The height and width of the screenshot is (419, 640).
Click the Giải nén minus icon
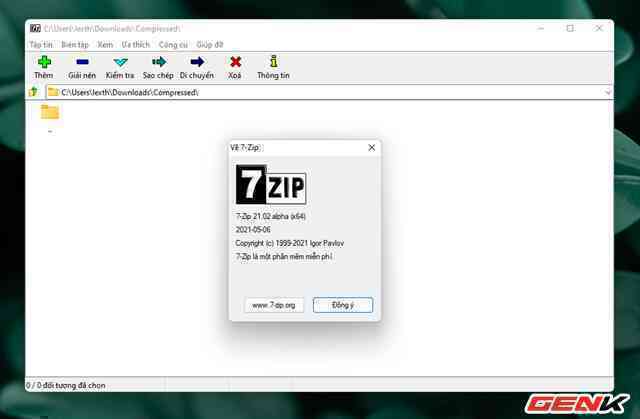pos(82,62)
